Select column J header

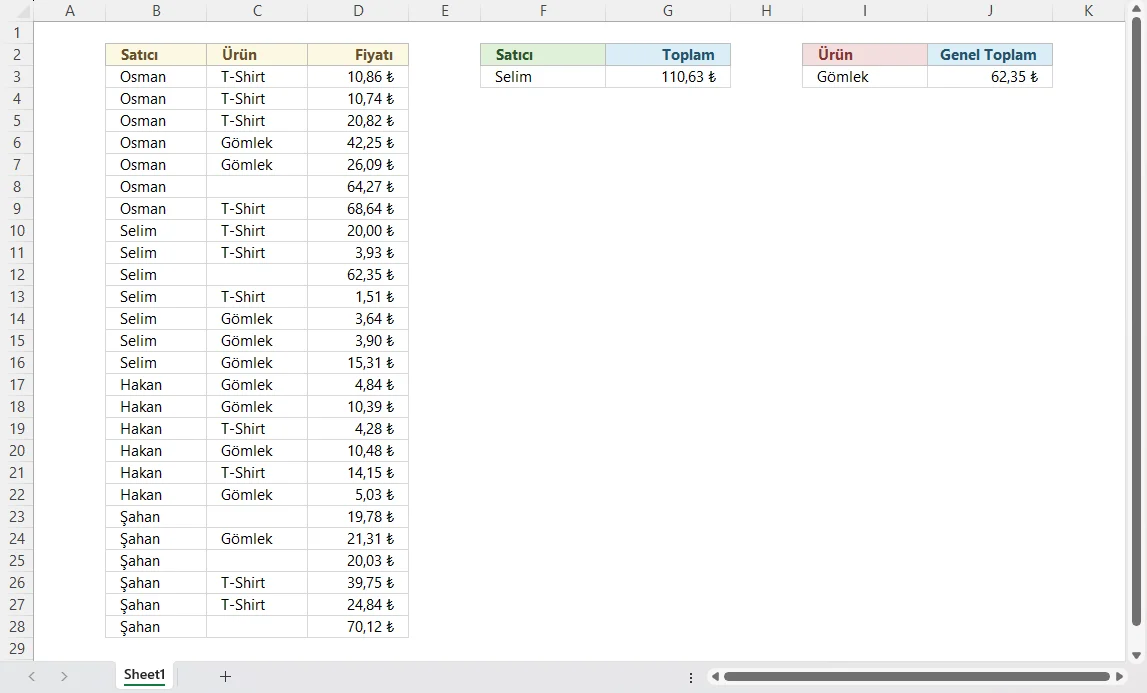(990, 11)
